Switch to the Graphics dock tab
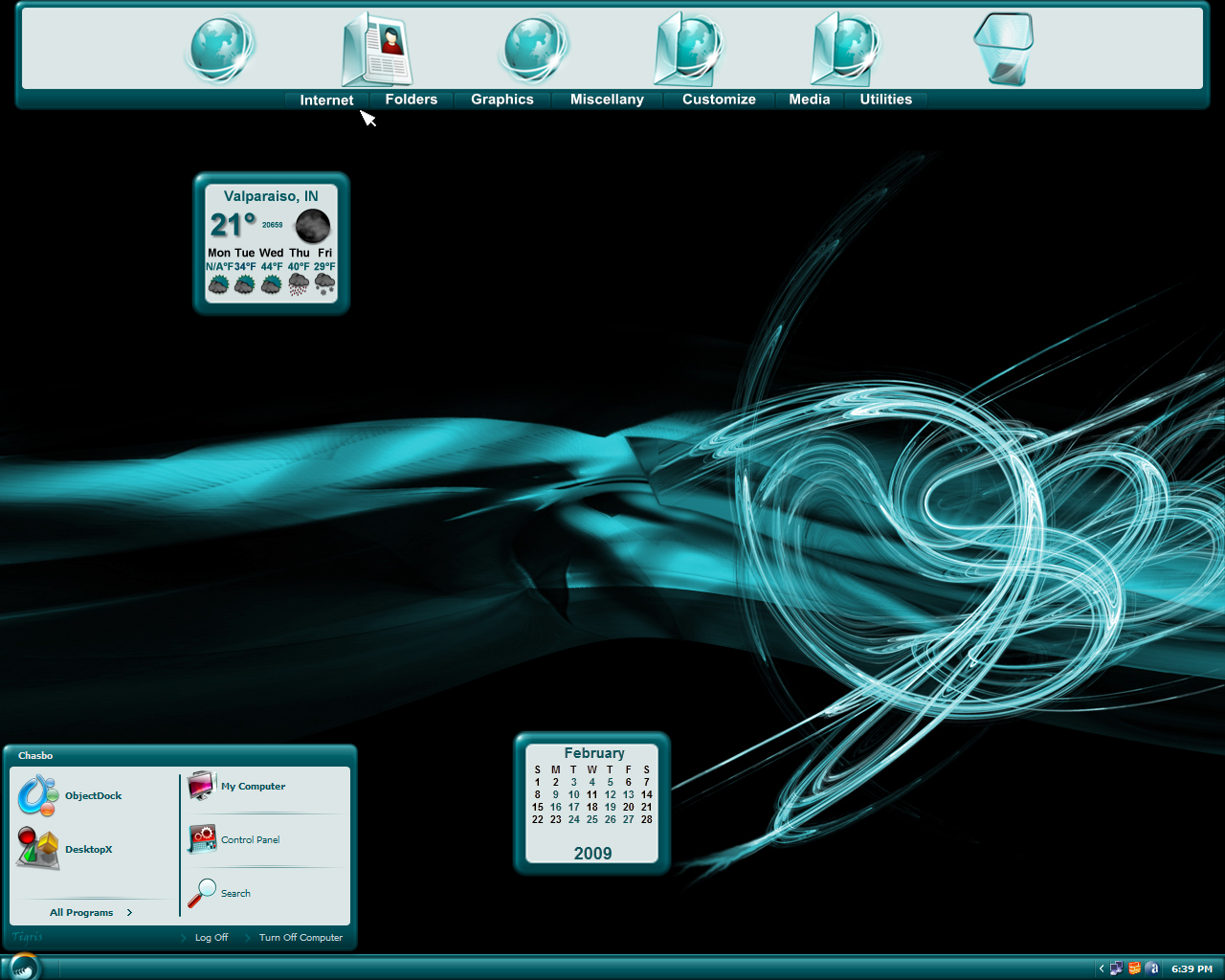 tap(502, 100)
